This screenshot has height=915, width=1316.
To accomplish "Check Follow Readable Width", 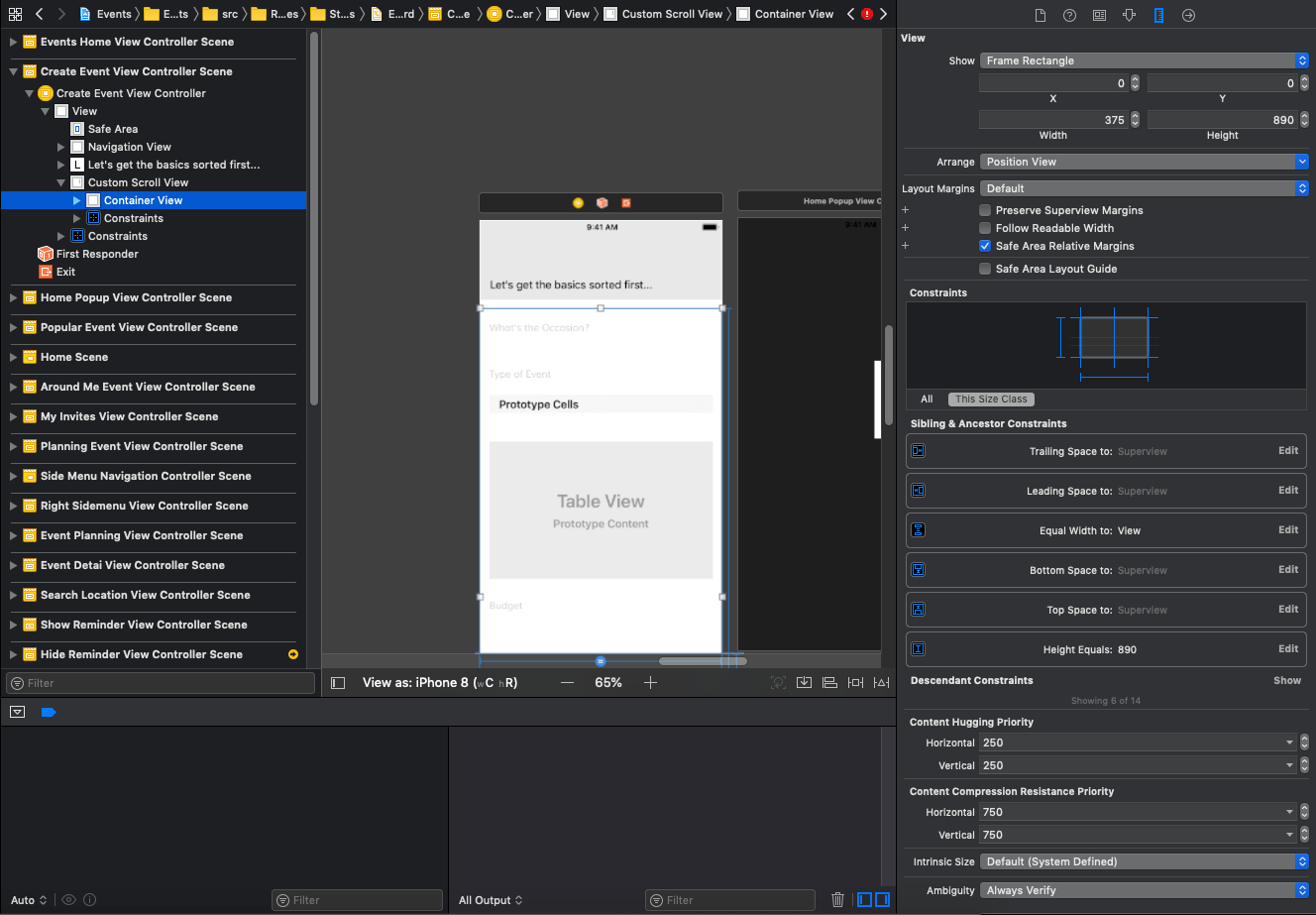I will pyautogui.click(x=984, y=228).
